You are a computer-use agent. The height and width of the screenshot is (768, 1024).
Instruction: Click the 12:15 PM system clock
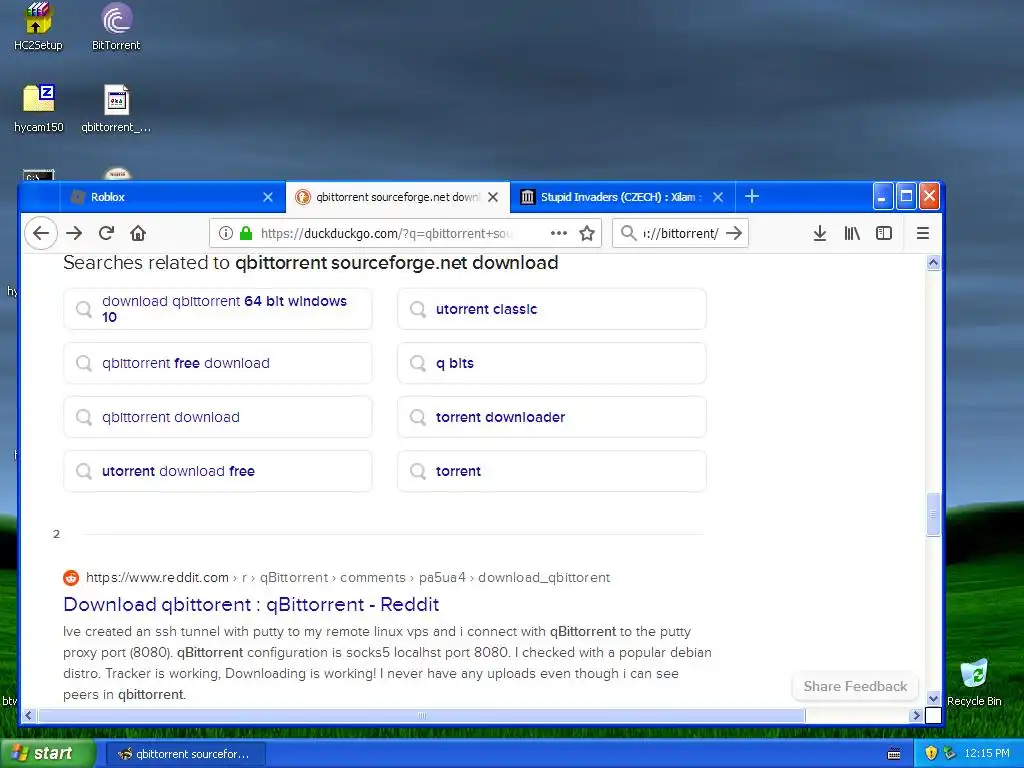(987, 753)
